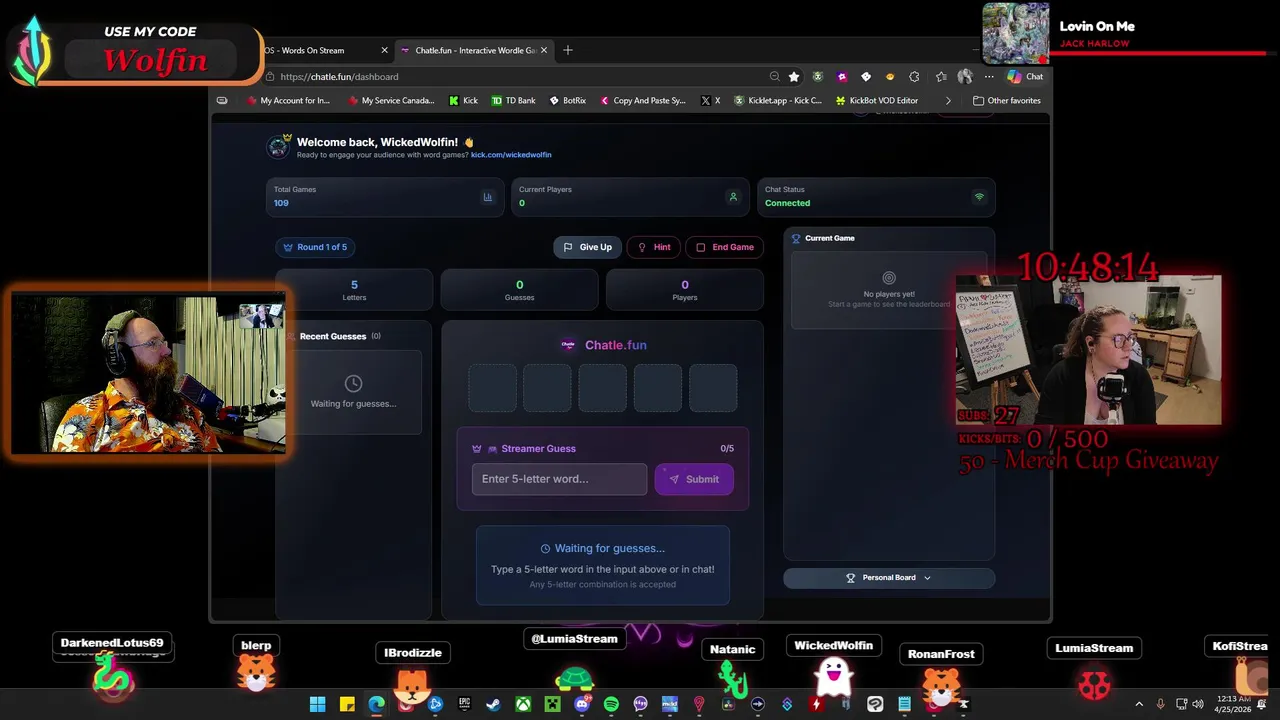Image resolution: width=1280 pixels, height=720 pixels.
Task: Open the TD Bank bookmark
Action: (513, 101)
